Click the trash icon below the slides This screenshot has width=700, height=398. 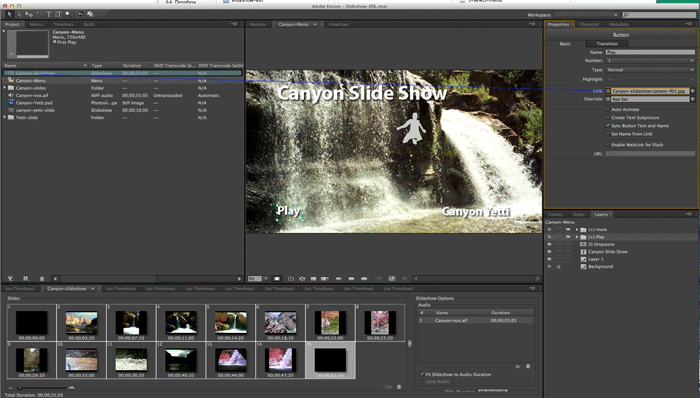pos(399,387)
